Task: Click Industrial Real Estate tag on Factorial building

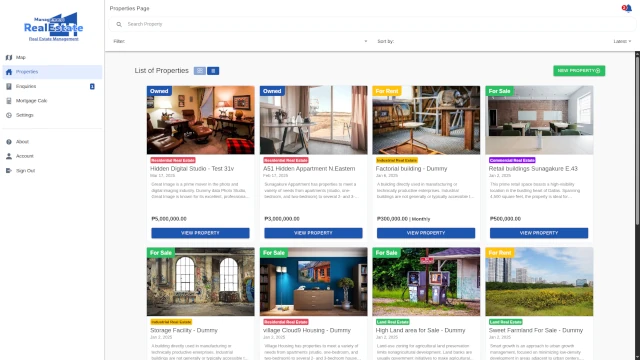Action: pos(397,160)
